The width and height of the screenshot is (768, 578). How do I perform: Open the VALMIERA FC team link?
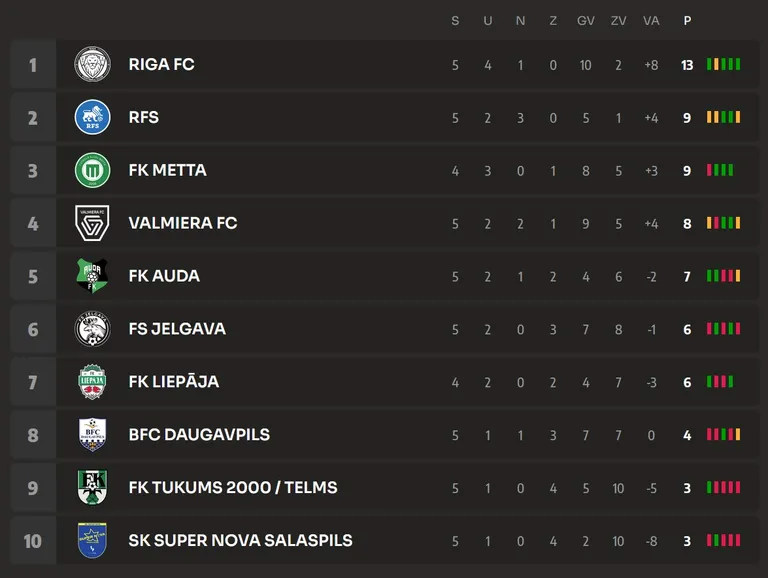pos(183,223)
